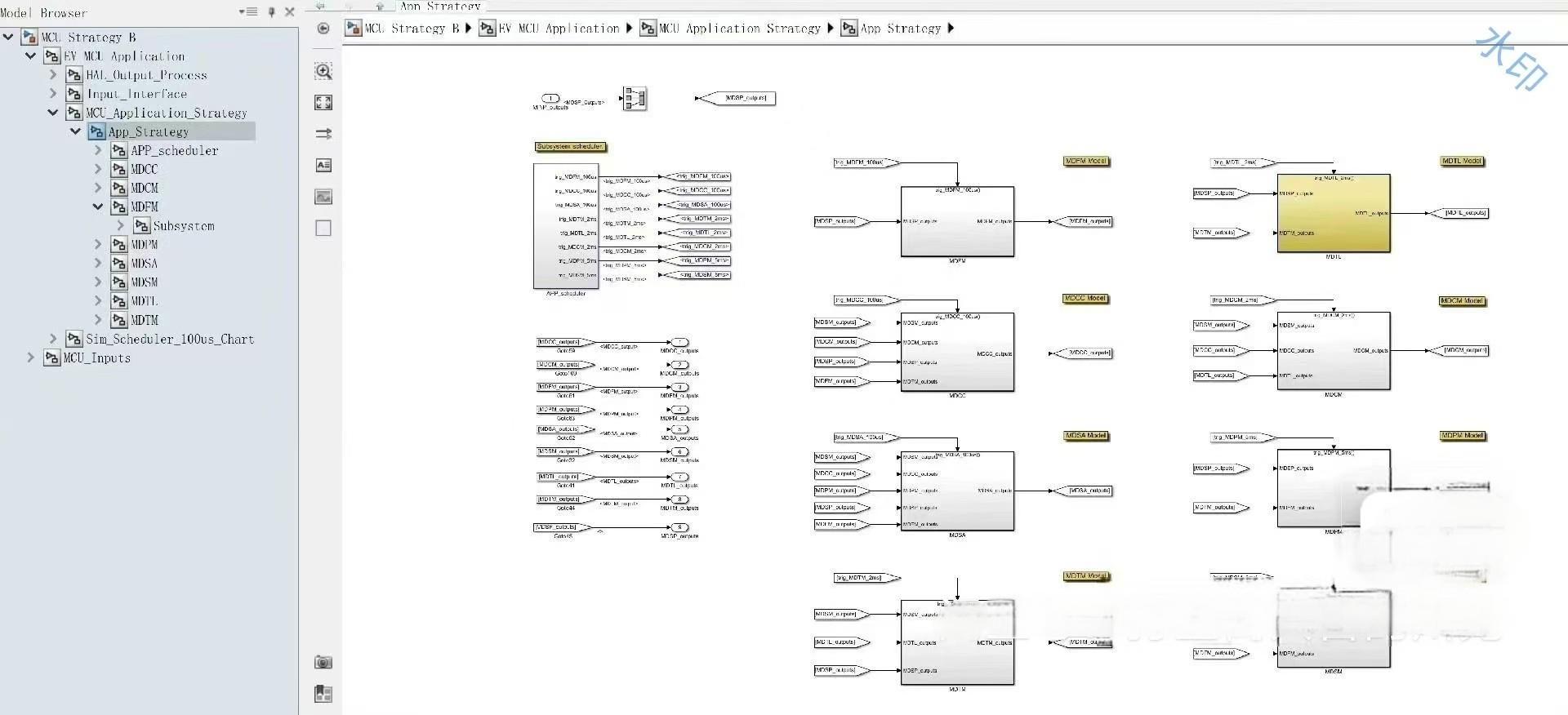Click the Zoom In palette icon
The width and height of the screenshot is (1568, 715).
tap(323, 71)
